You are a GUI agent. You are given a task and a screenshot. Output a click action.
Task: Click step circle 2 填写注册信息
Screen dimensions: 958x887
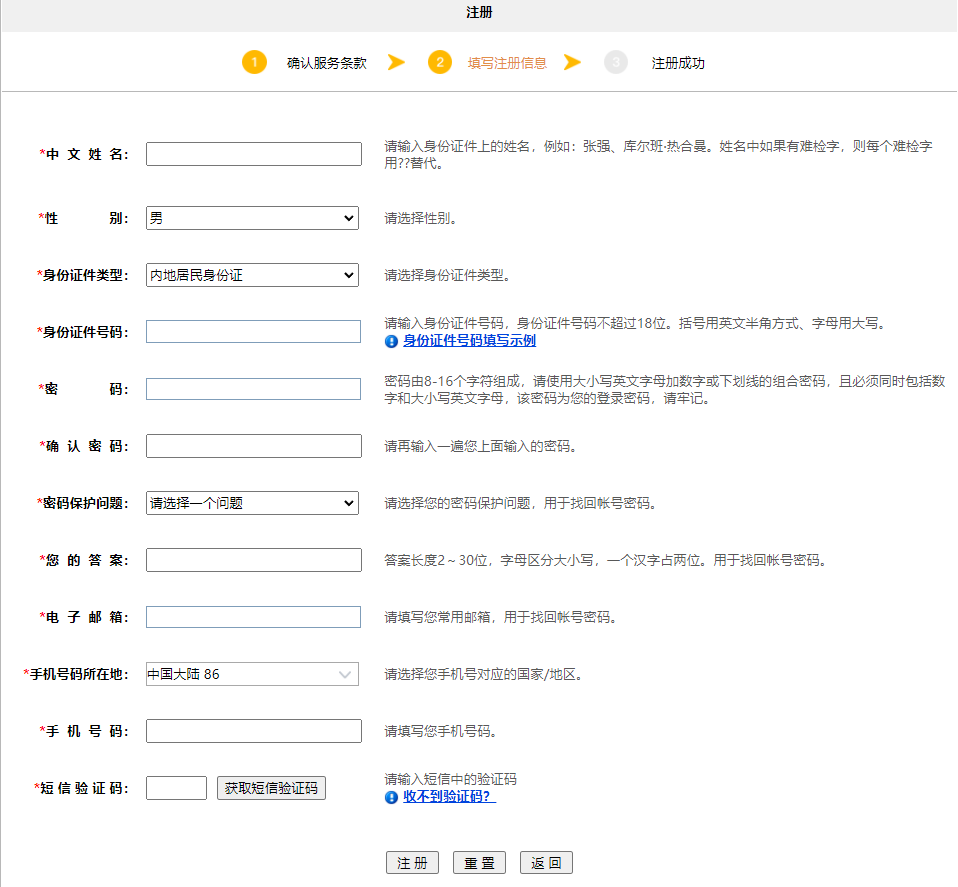(x=438, y=61)
